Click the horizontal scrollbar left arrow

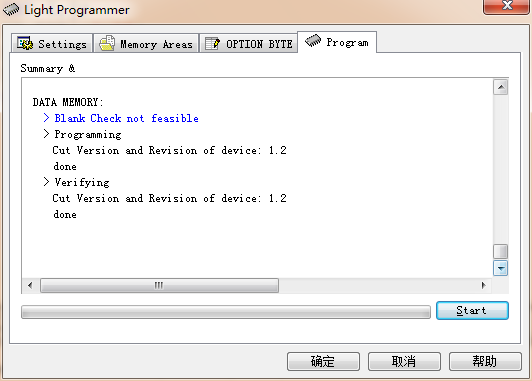[30, 285]
